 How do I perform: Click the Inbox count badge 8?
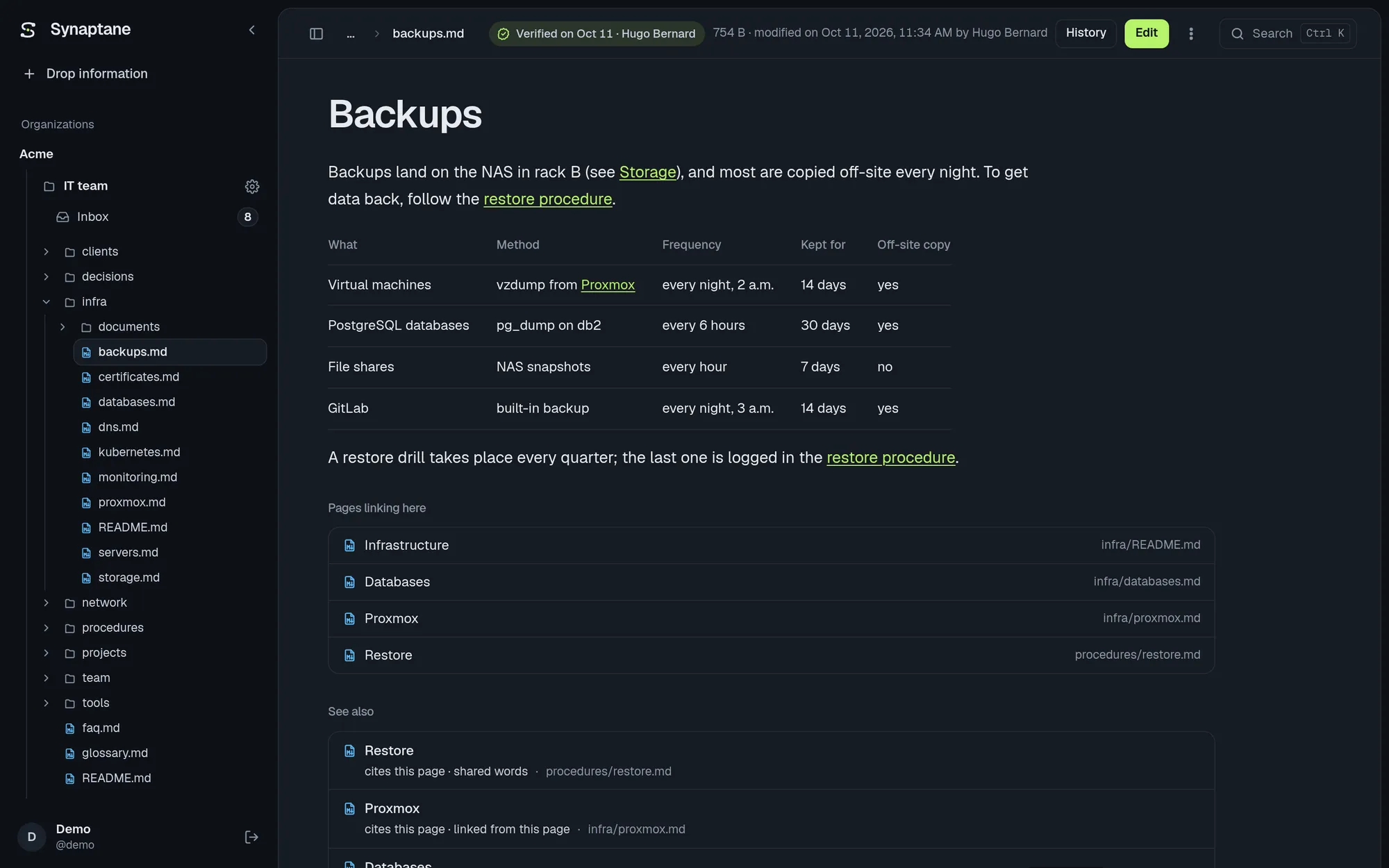pos(247,217)
